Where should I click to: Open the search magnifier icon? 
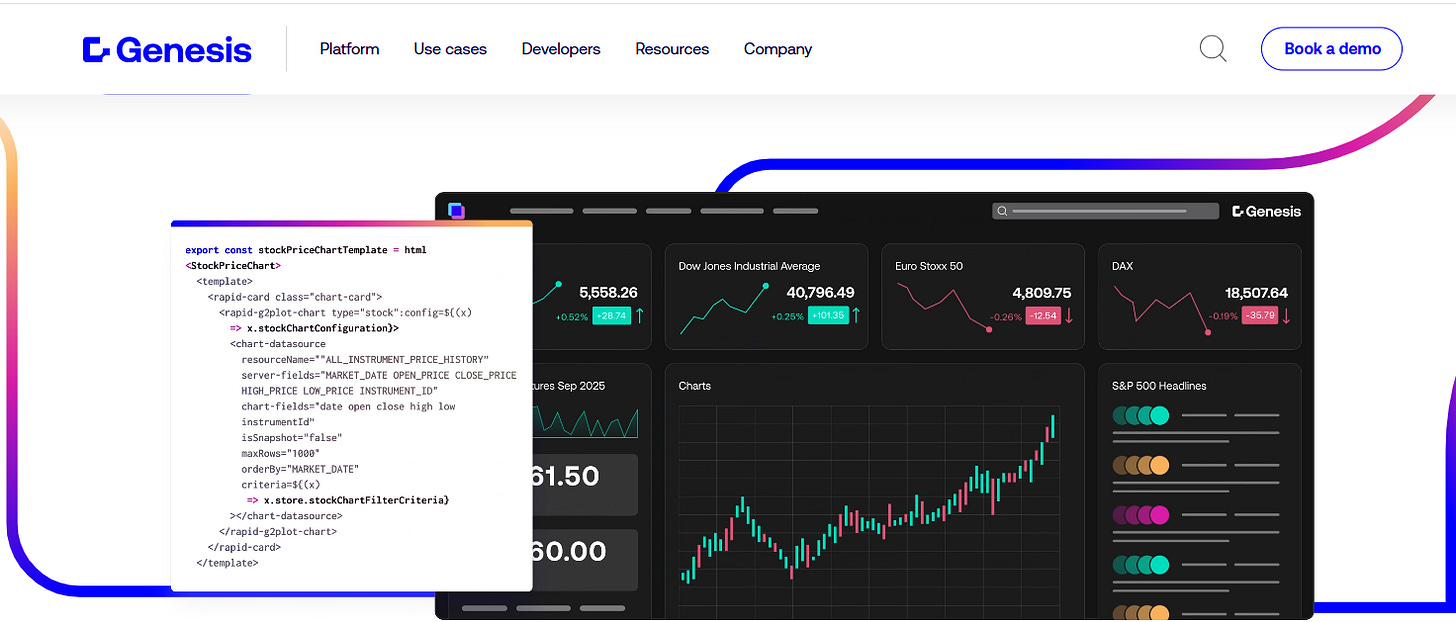1213,49
